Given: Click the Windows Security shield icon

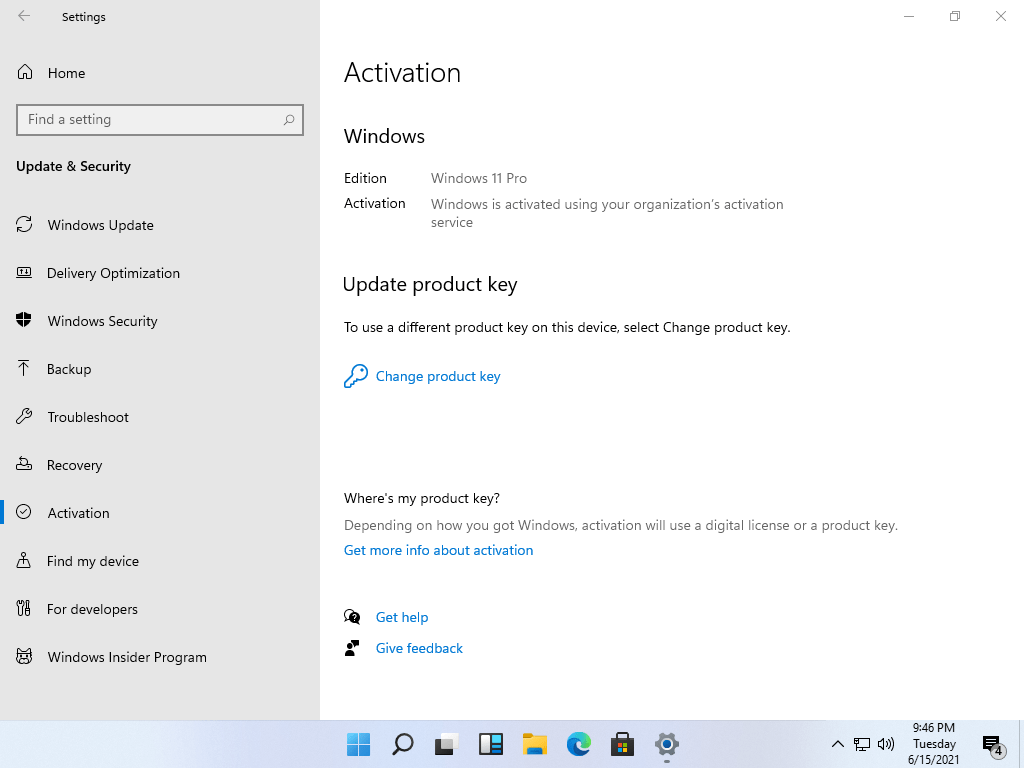Looking at the screenshot, I should click(x=24, y=320).
